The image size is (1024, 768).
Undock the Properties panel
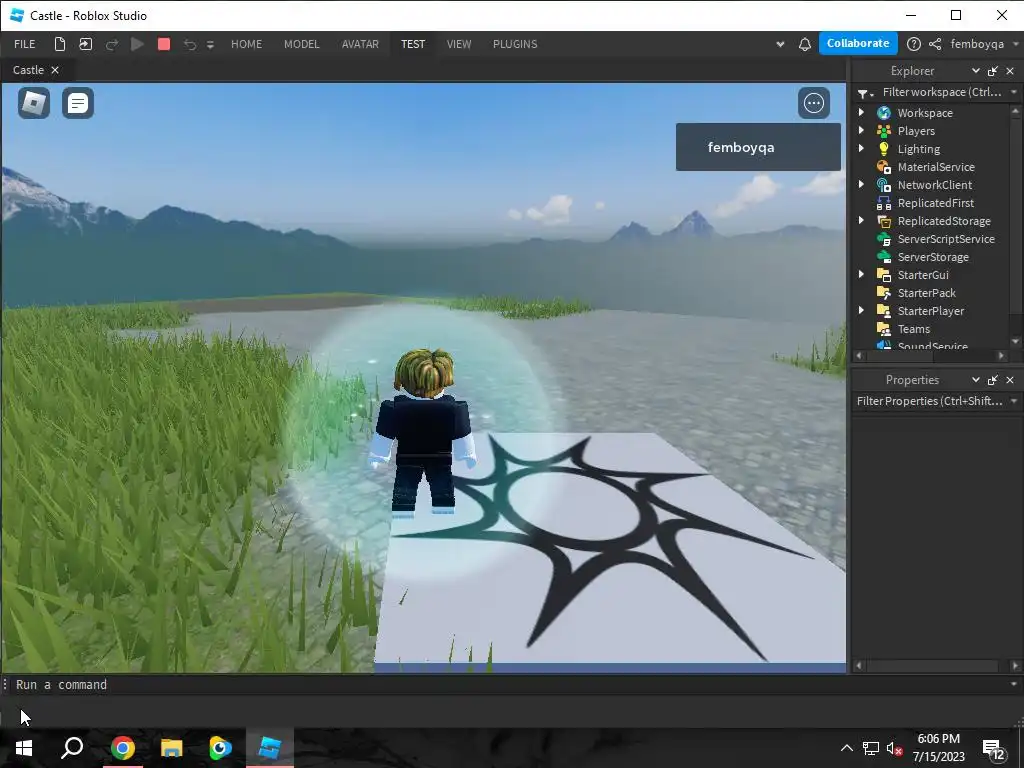coord(993,379)
